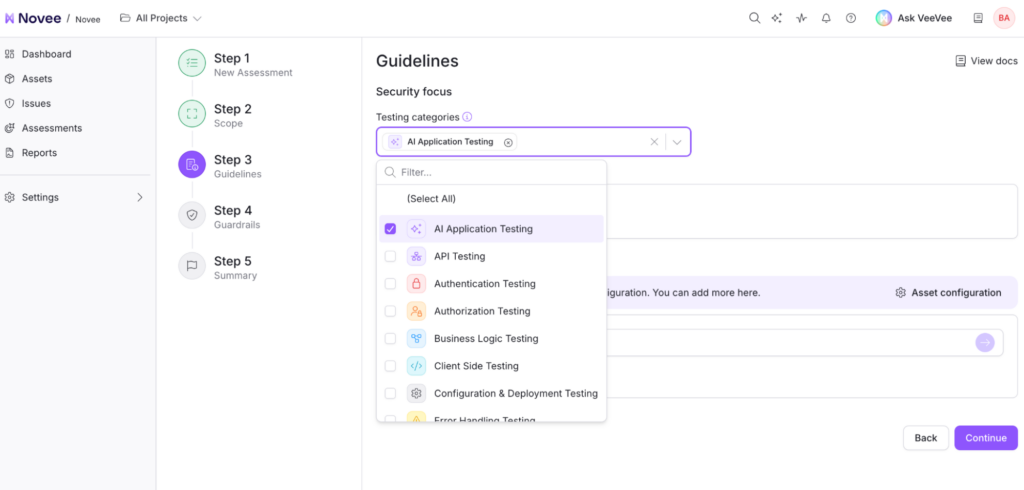This screenshot has width=1024, height=490.
Task: Expand the Settings sidebar submenu
Action: pyautogui.click(x=139, y=198)
